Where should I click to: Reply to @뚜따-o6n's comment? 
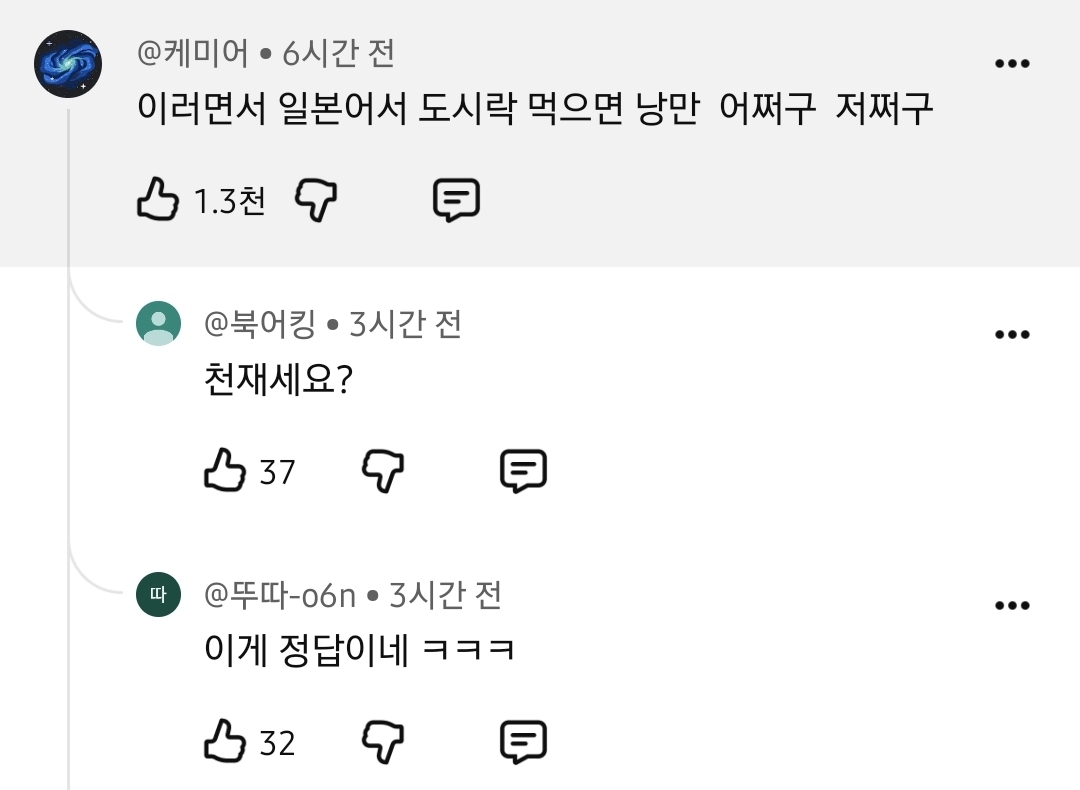click(523, 742)
